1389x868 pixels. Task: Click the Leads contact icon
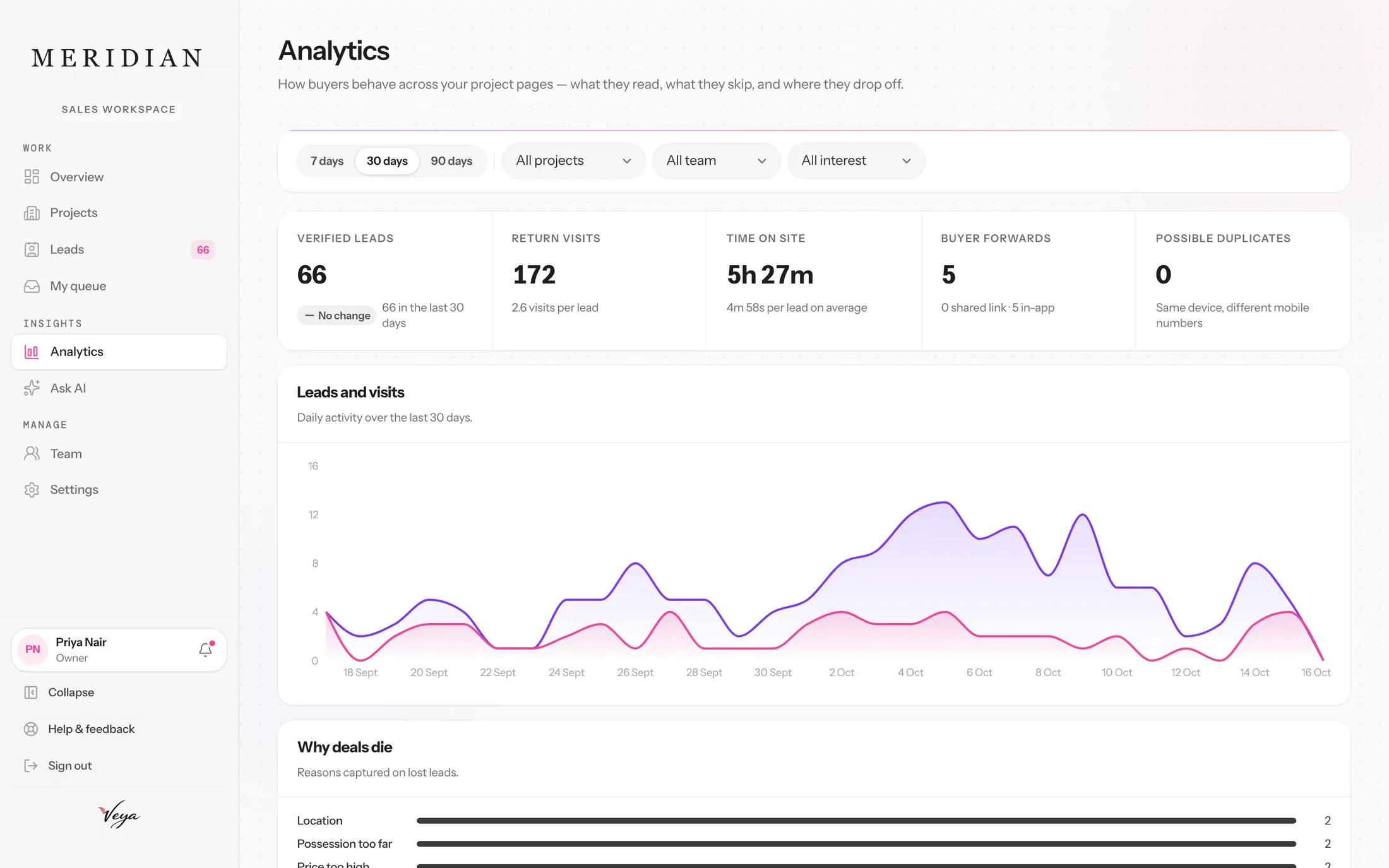pos(32,249)
